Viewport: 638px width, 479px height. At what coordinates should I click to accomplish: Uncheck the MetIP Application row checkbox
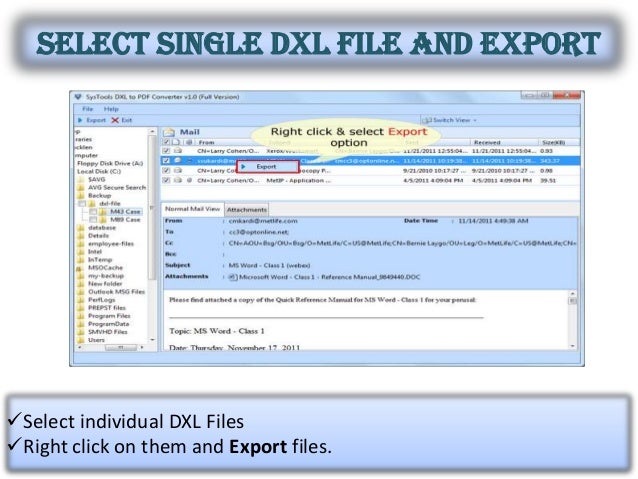(x=166, y=180)
